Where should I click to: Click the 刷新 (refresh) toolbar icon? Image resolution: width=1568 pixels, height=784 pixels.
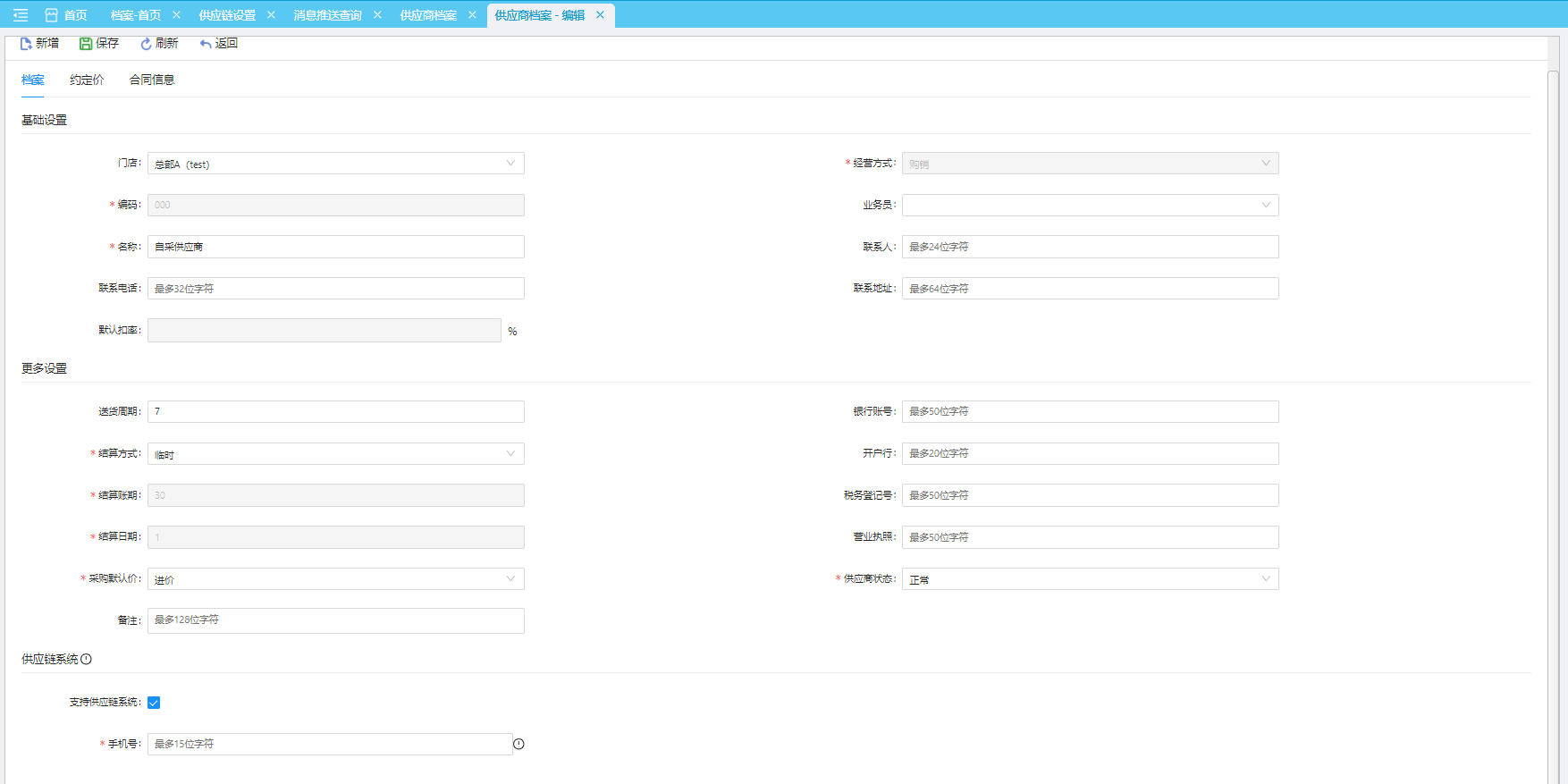coord(146,44)
